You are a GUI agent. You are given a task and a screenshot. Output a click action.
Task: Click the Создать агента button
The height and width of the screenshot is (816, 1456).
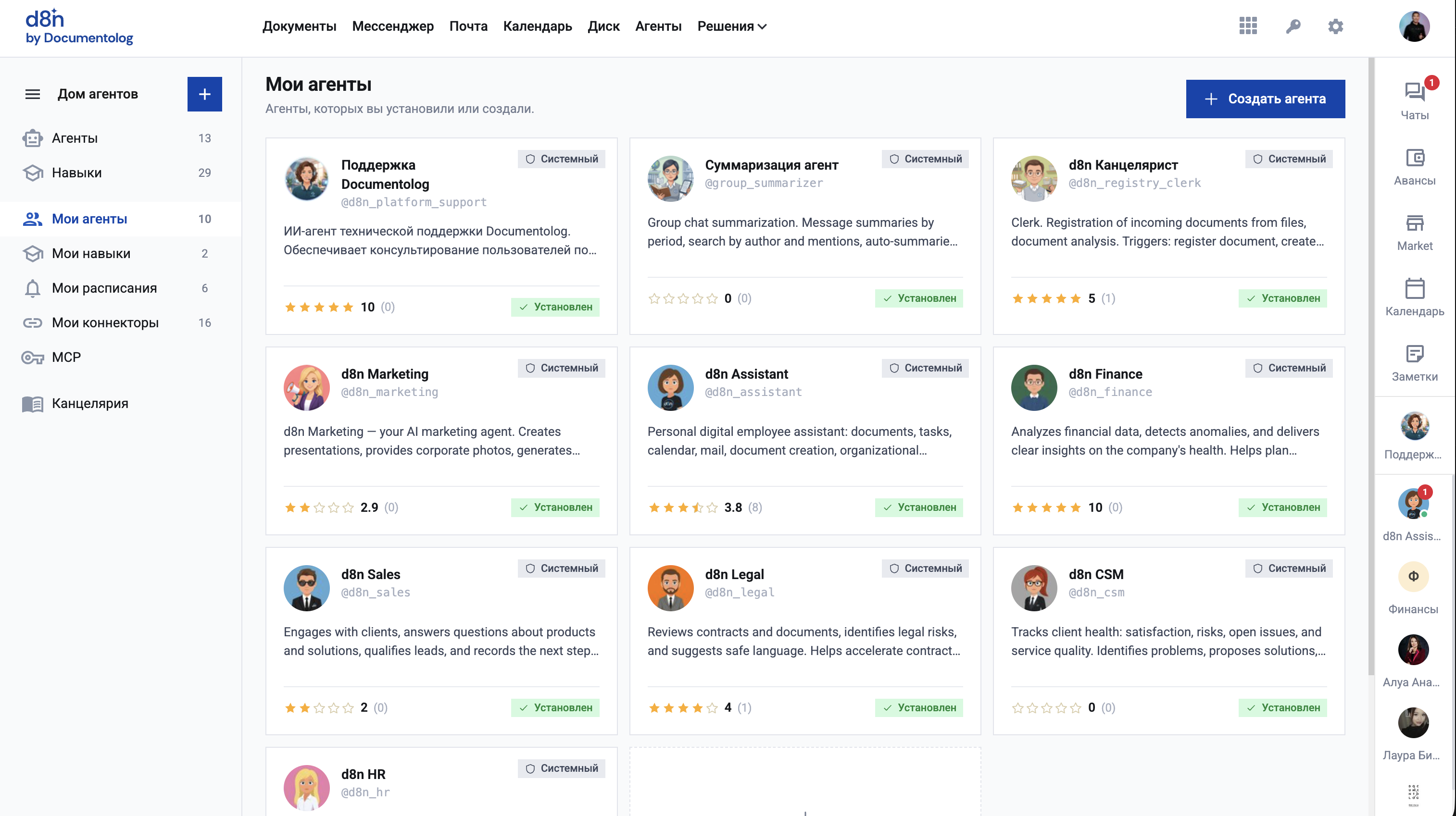pyautogui.click(x=1265, y=99)
